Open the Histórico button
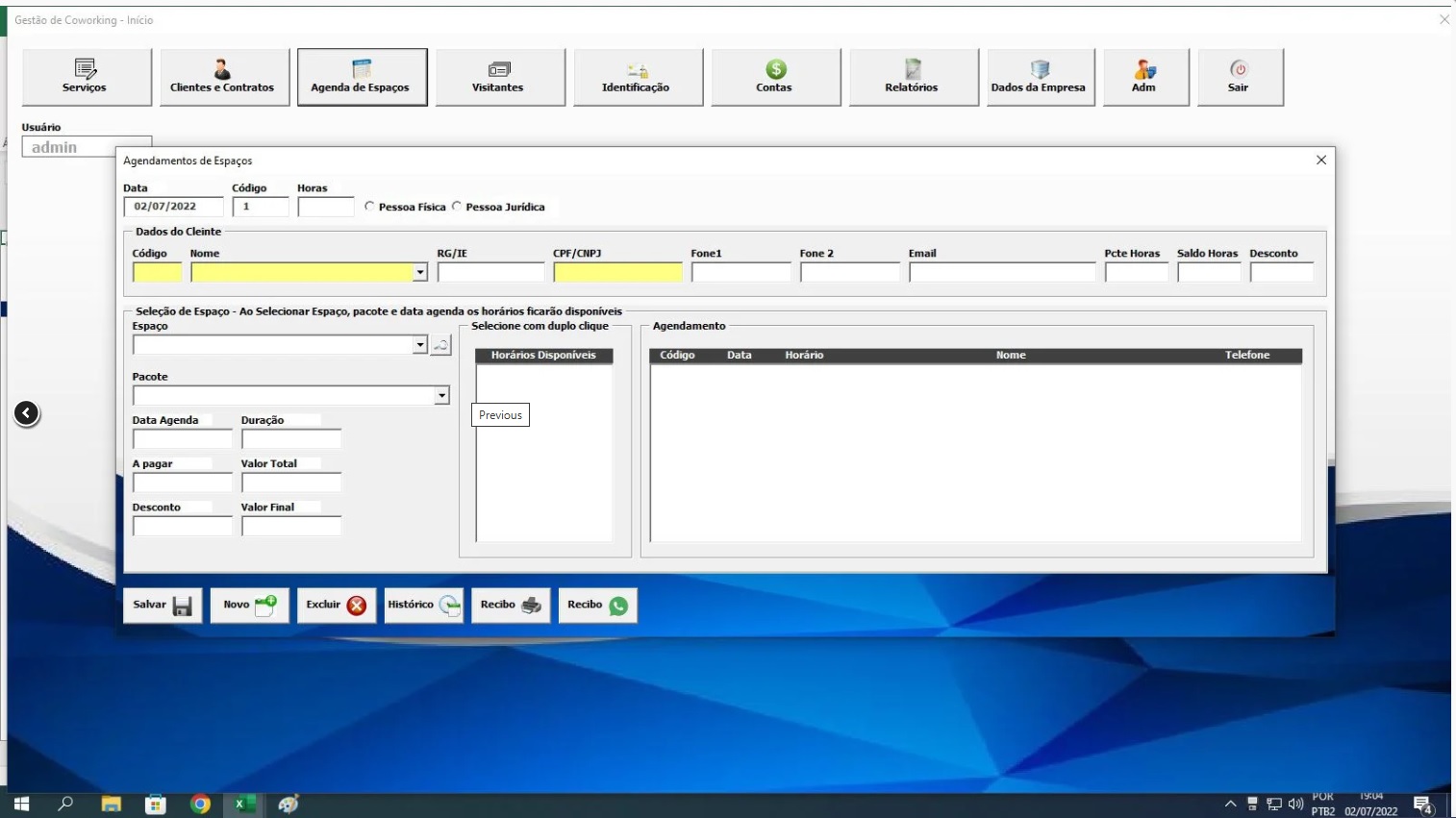This screenshot has height=818, width=1456. [x=423, y=606]
